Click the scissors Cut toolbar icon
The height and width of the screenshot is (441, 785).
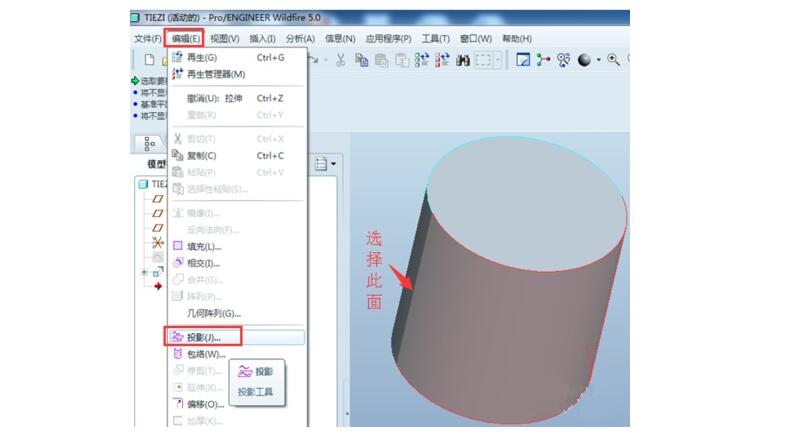340,60
